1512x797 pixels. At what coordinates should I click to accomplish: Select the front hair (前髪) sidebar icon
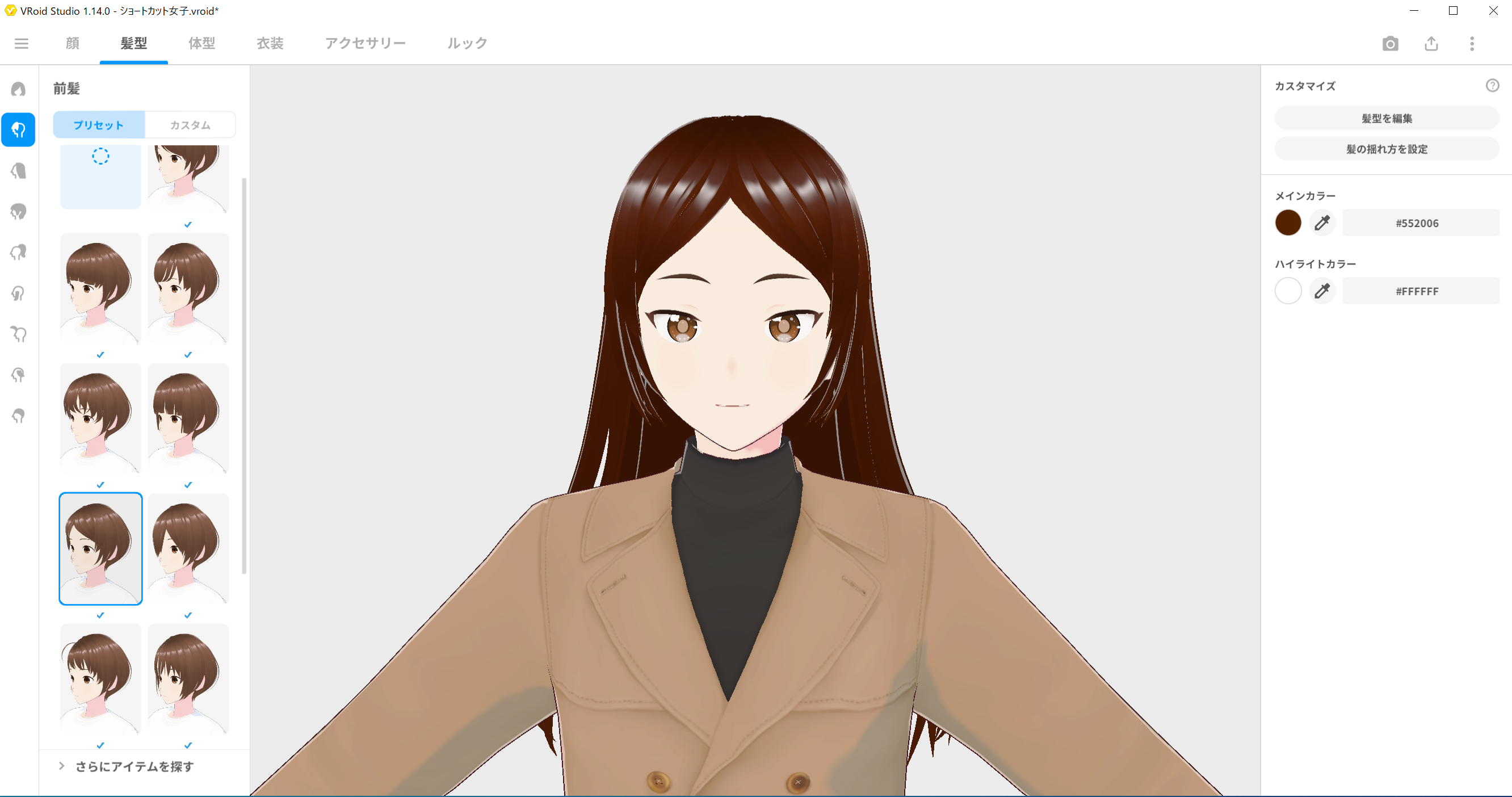[18, 129]
